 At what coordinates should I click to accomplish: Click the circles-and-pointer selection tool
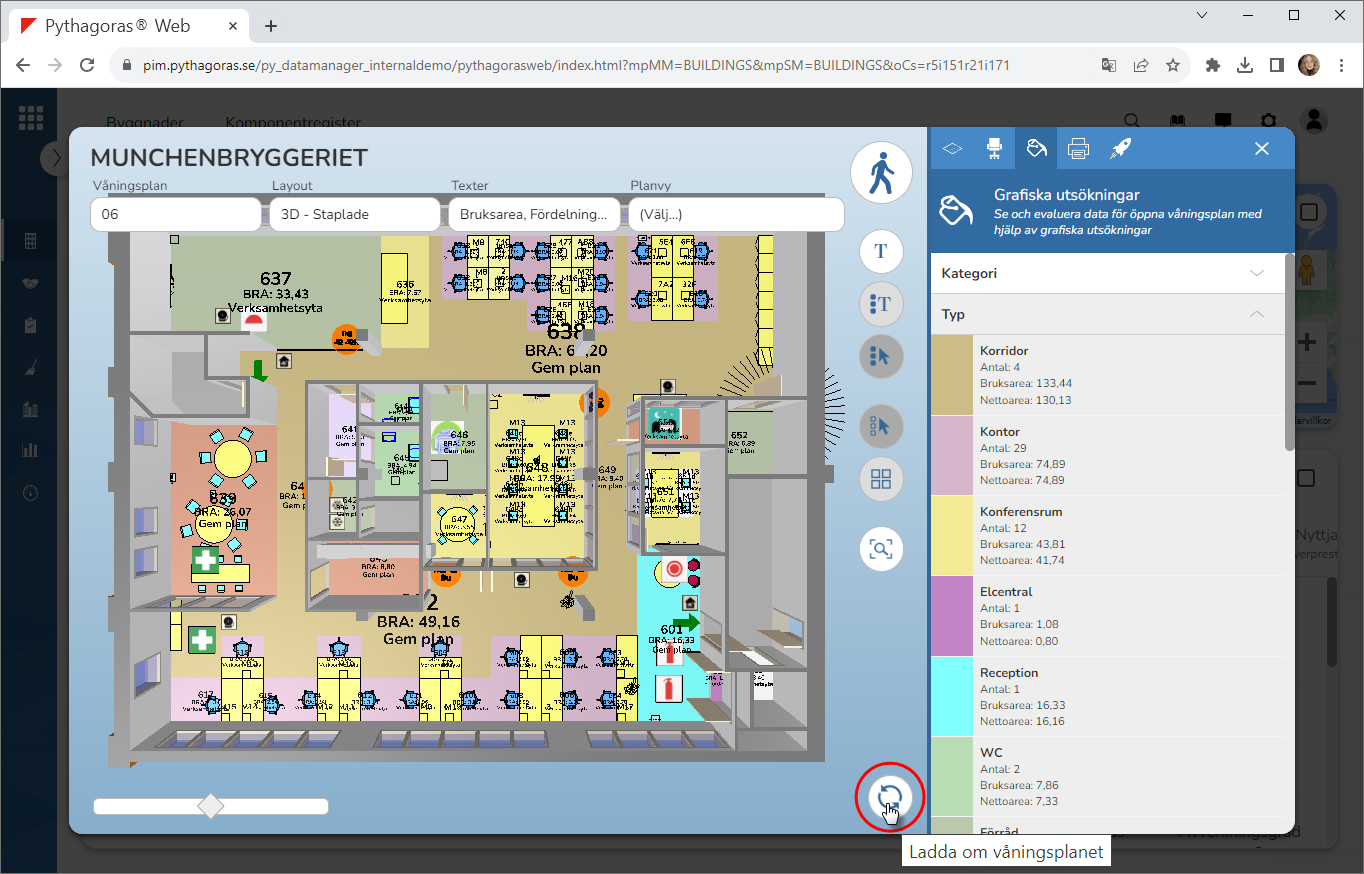881,427
